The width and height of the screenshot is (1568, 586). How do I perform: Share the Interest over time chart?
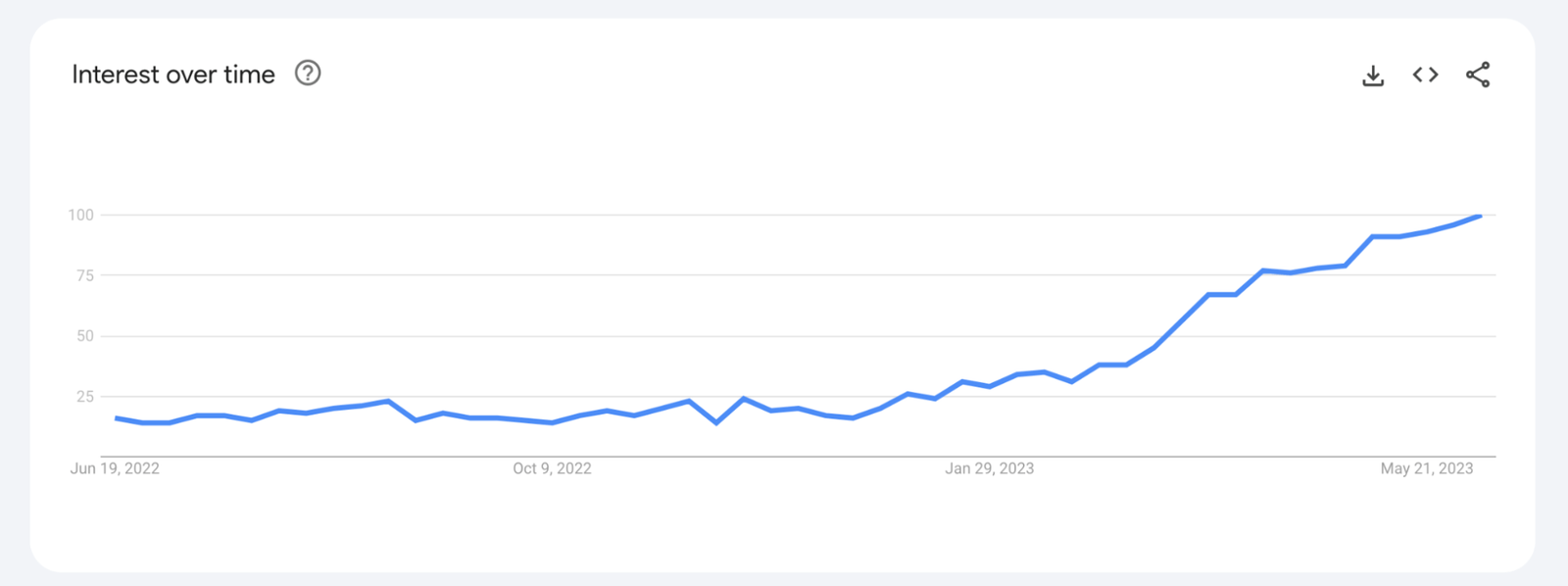(1478, 74)
